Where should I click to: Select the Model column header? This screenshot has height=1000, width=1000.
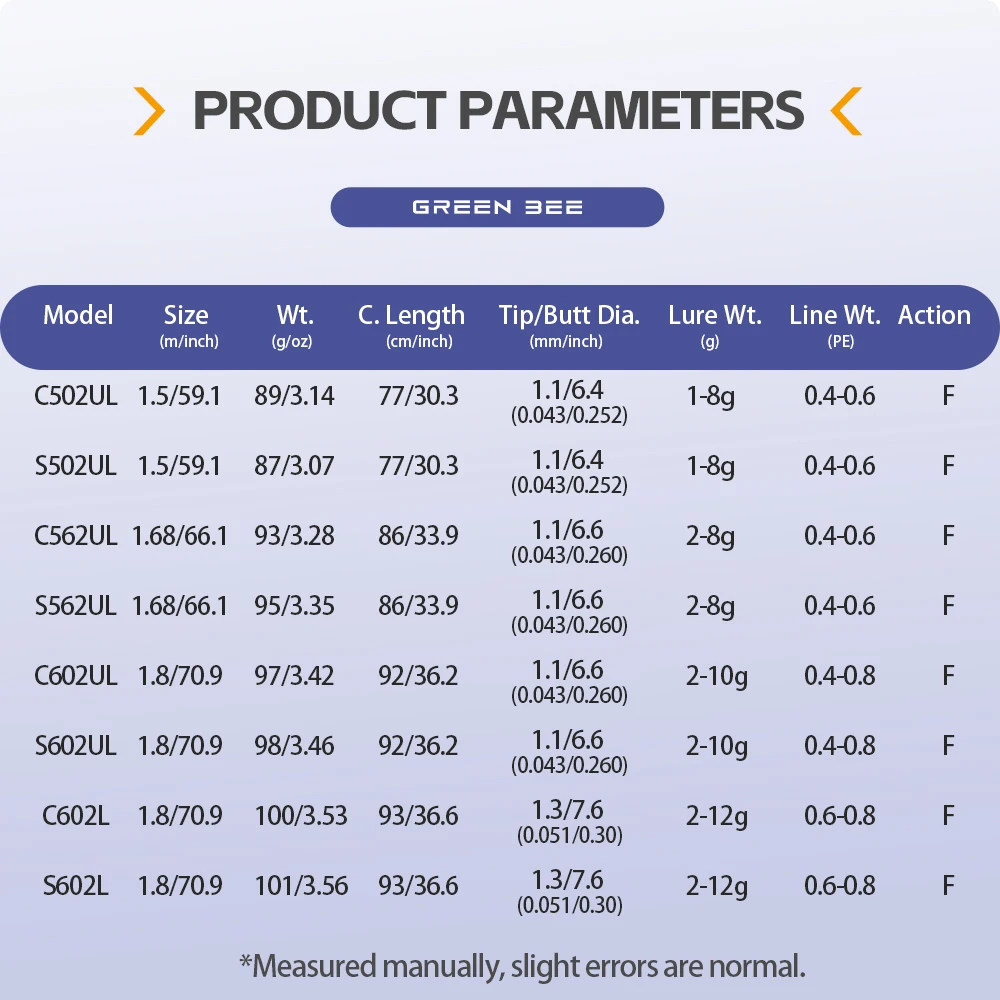(x=78, y=315)
